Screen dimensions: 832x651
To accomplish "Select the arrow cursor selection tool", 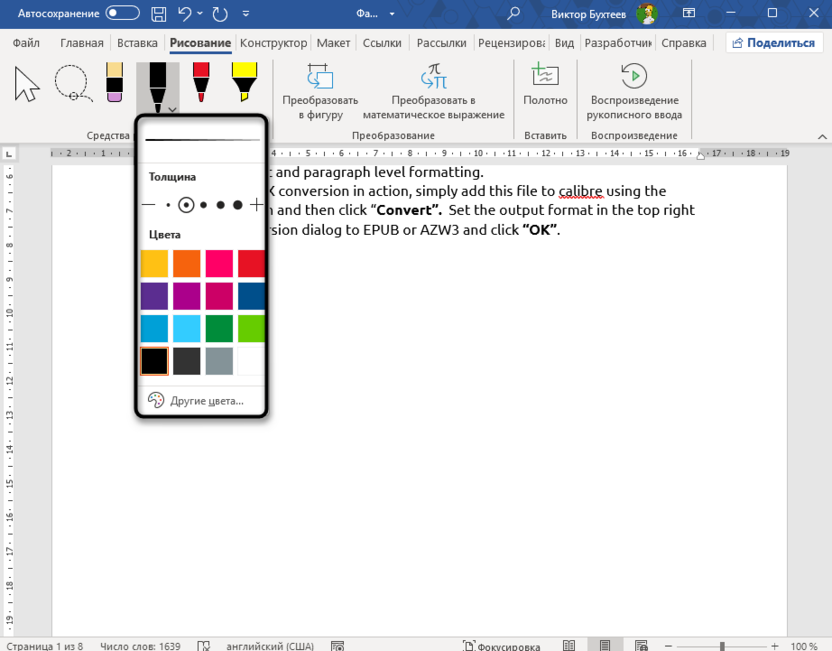I will coord(27,85).
